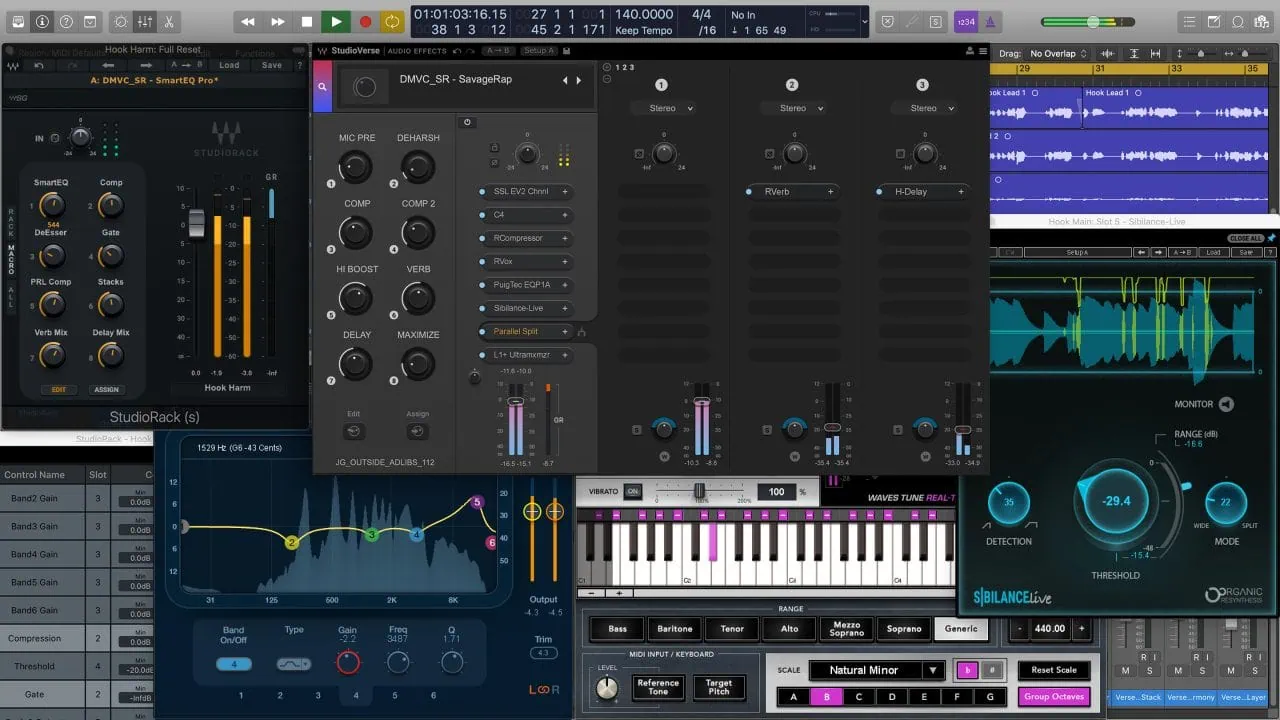Open the Scissors editors button
This screenshot has width=1280, height=720.
168,21
